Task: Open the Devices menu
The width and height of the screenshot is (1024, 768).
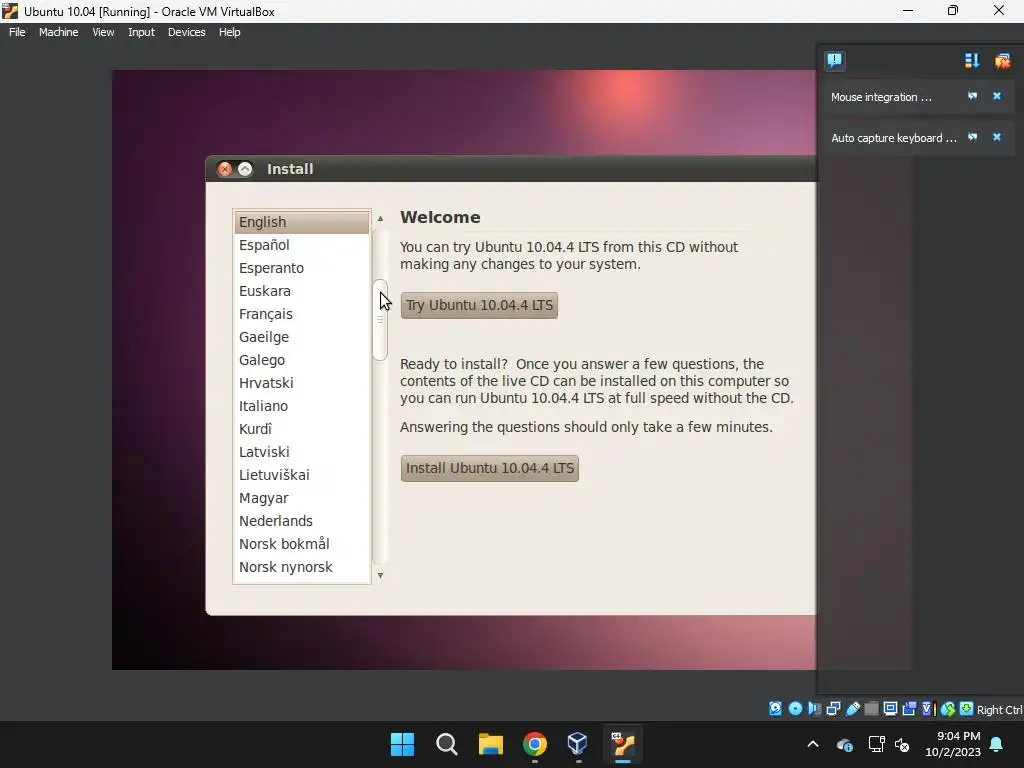Action: point(186,32)
